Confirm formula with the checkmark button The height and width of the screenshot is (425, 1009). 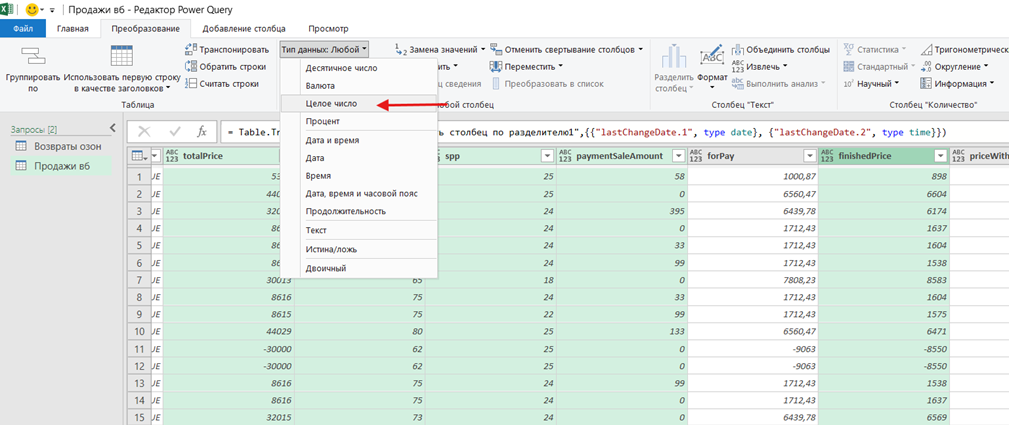click(175, 132)
